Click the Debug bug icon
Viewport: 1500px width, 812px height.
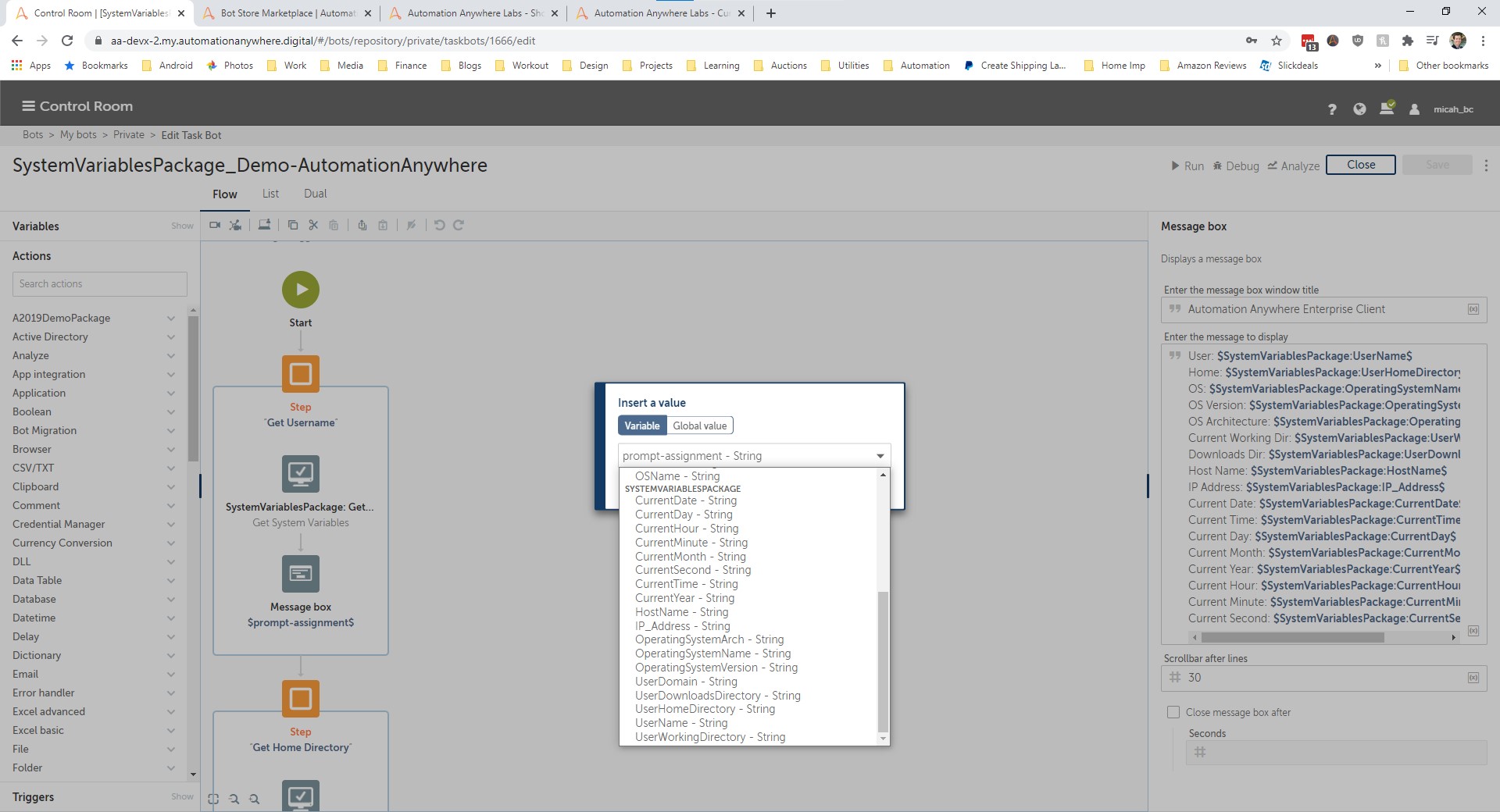[x=1217, y=166]
